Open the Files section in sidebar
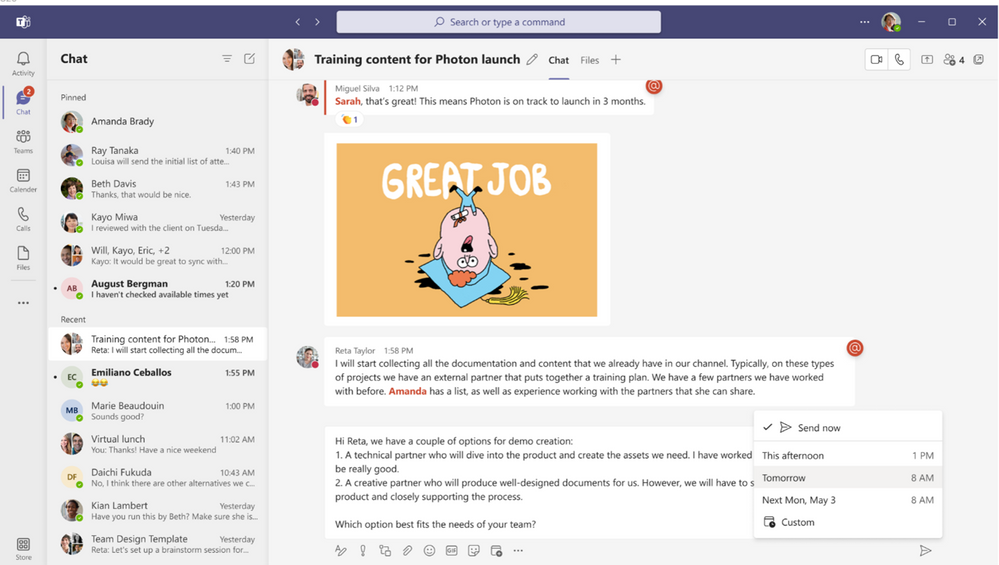 click(x=23, y=258)
